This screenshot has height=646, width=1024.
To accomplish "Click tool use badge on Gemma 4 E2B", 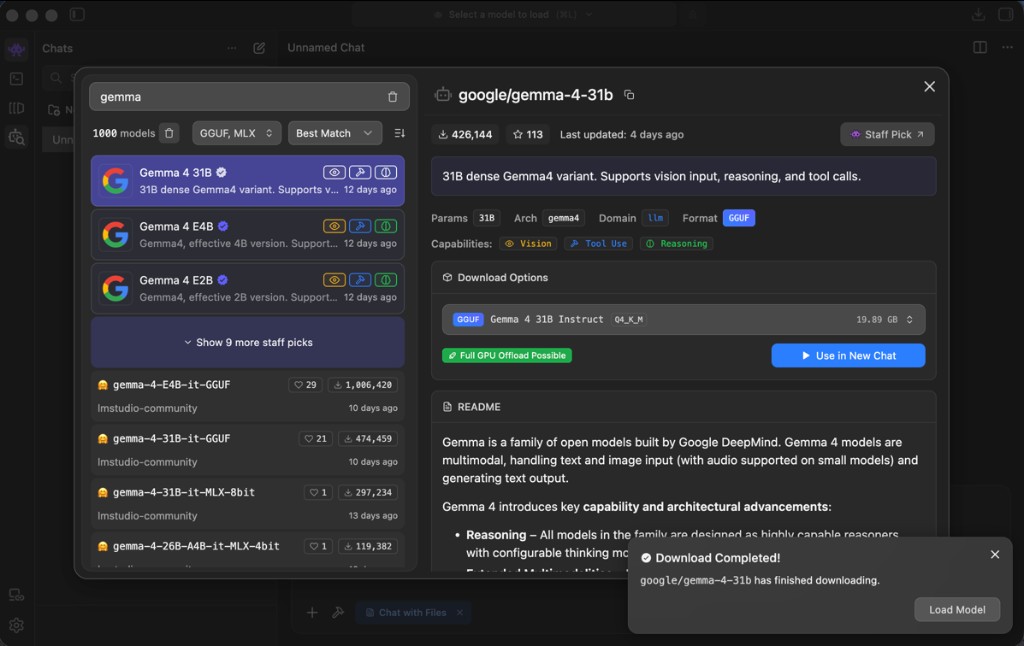I will (x=360, y=280).
